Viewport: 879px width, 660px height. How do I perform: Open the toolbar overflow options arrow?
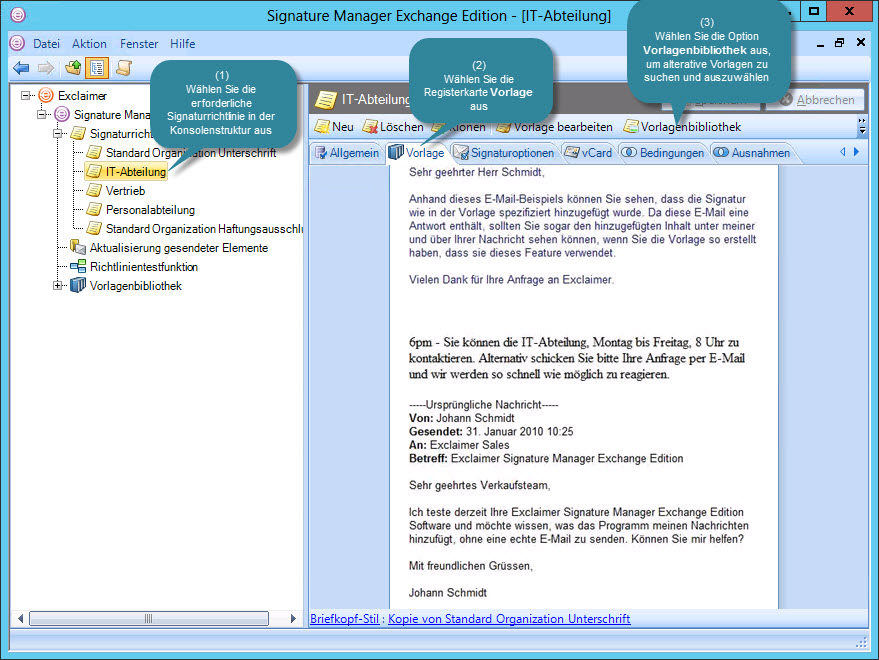[x=862, y=127]
